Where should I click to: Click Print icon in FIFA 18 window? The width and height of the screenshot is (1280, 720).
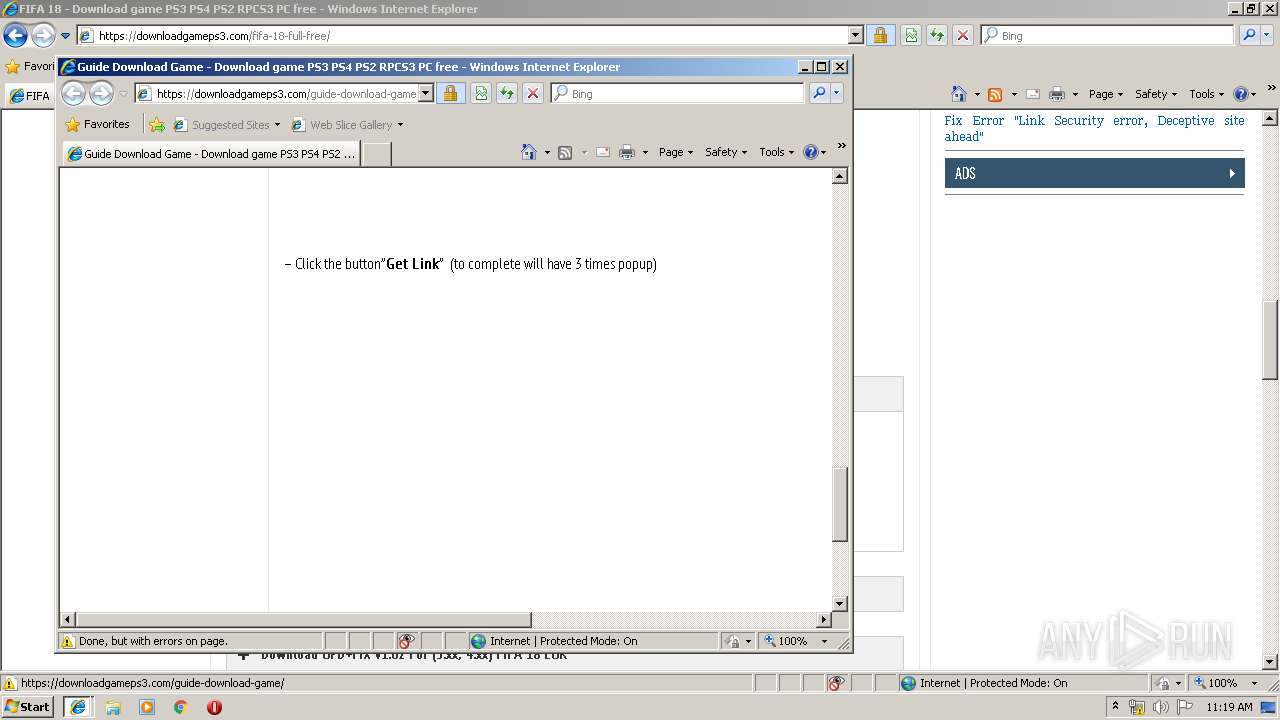[x=1057, y=94]
